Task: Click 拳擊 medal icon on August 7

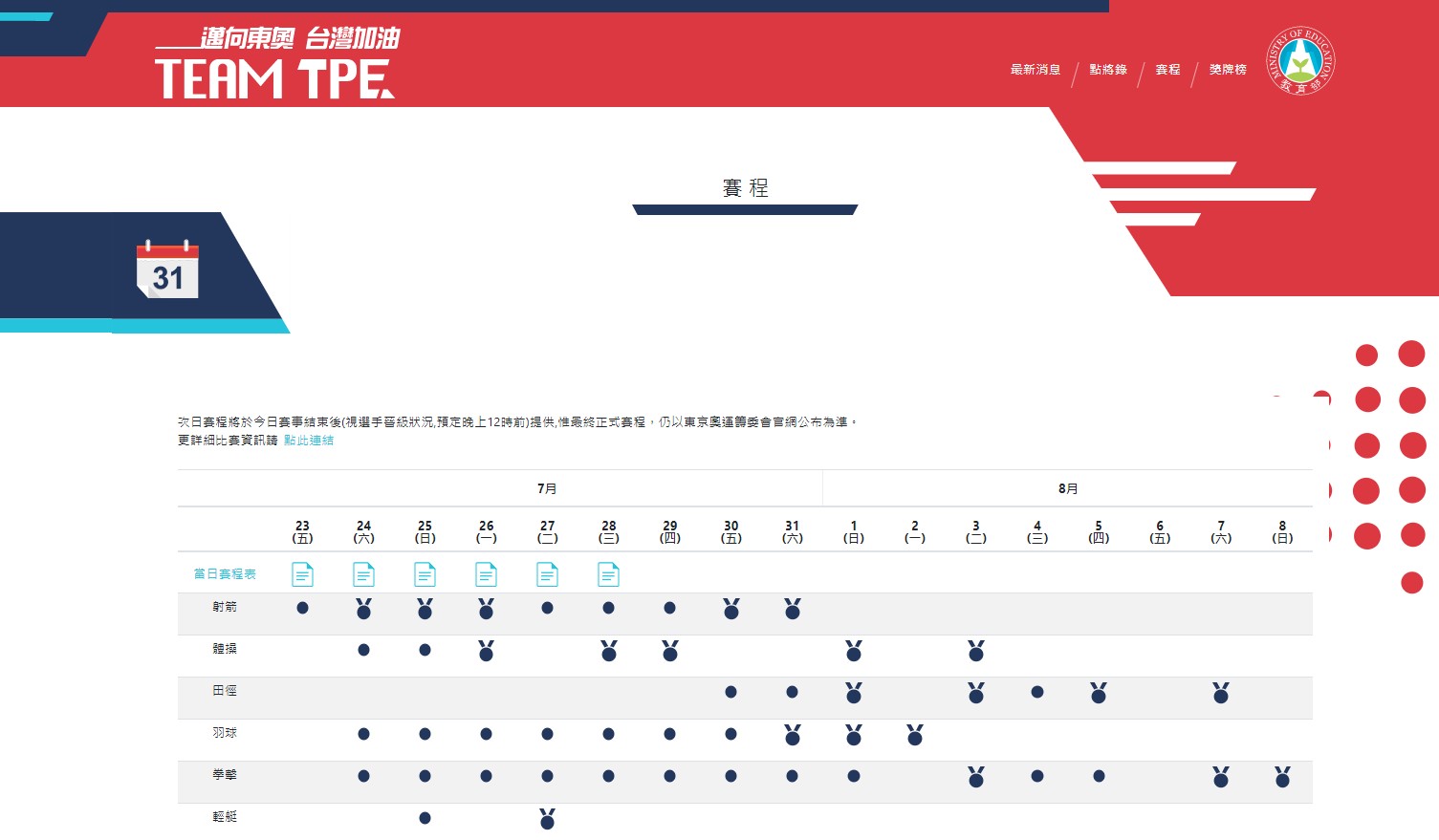Action: 1221,777
